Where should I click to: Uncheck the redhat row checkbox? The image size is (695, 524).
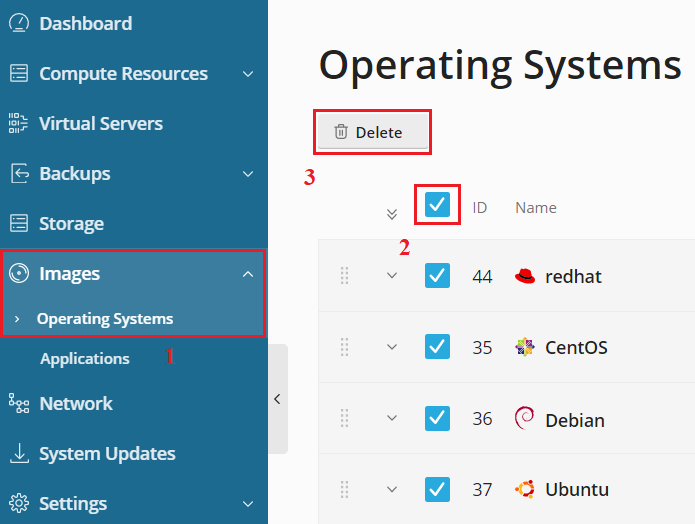tap(437, 275)
